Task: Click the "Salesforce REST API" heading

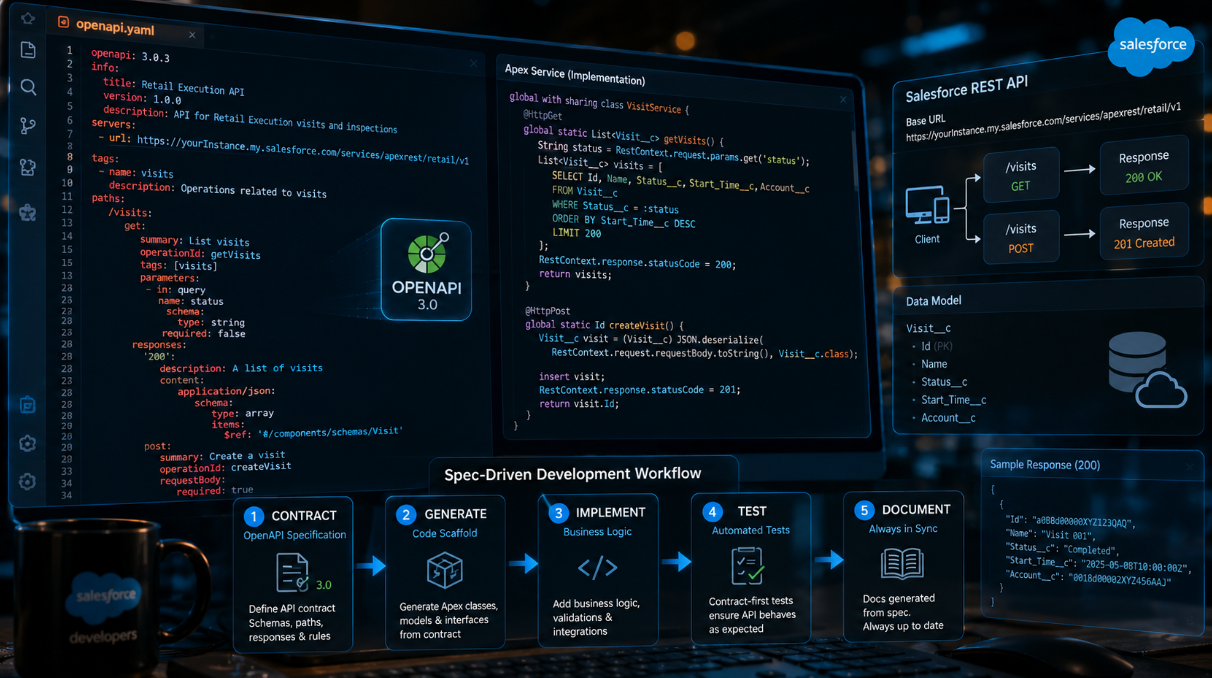Action: (x=966, y=90)
